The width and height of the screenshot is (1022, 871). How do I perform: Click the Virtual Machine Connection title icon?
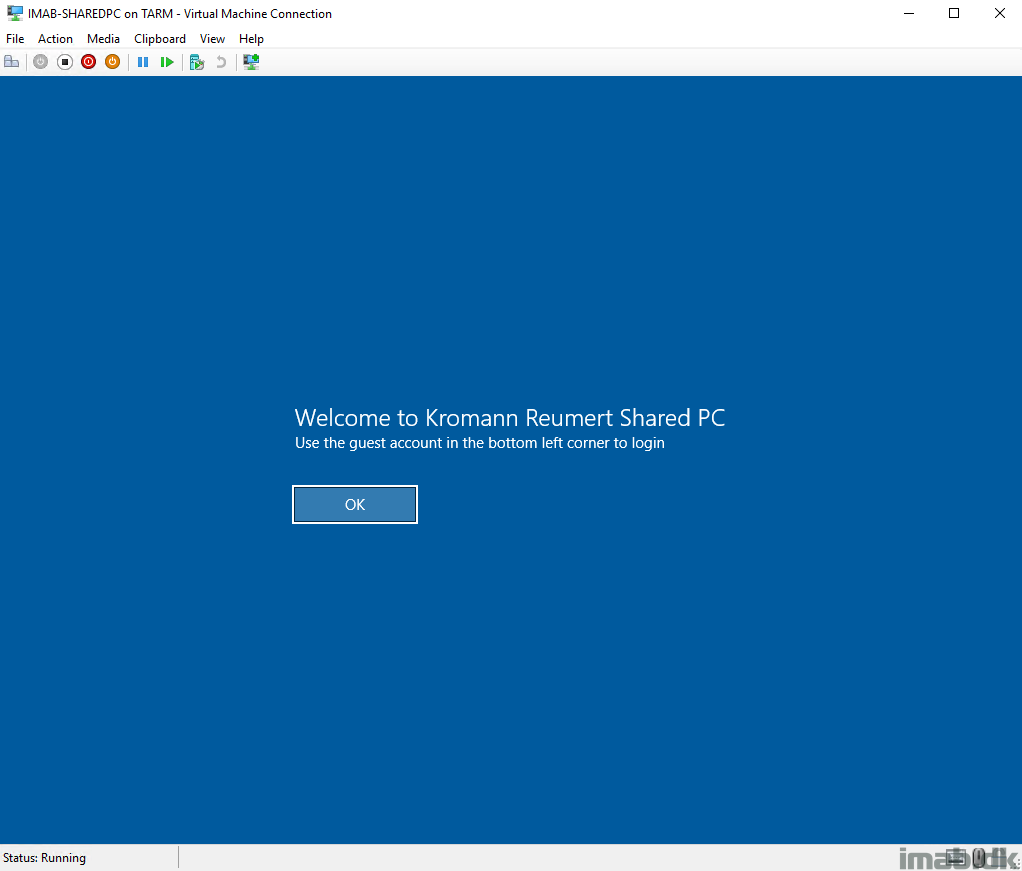(x=14, y=13)
